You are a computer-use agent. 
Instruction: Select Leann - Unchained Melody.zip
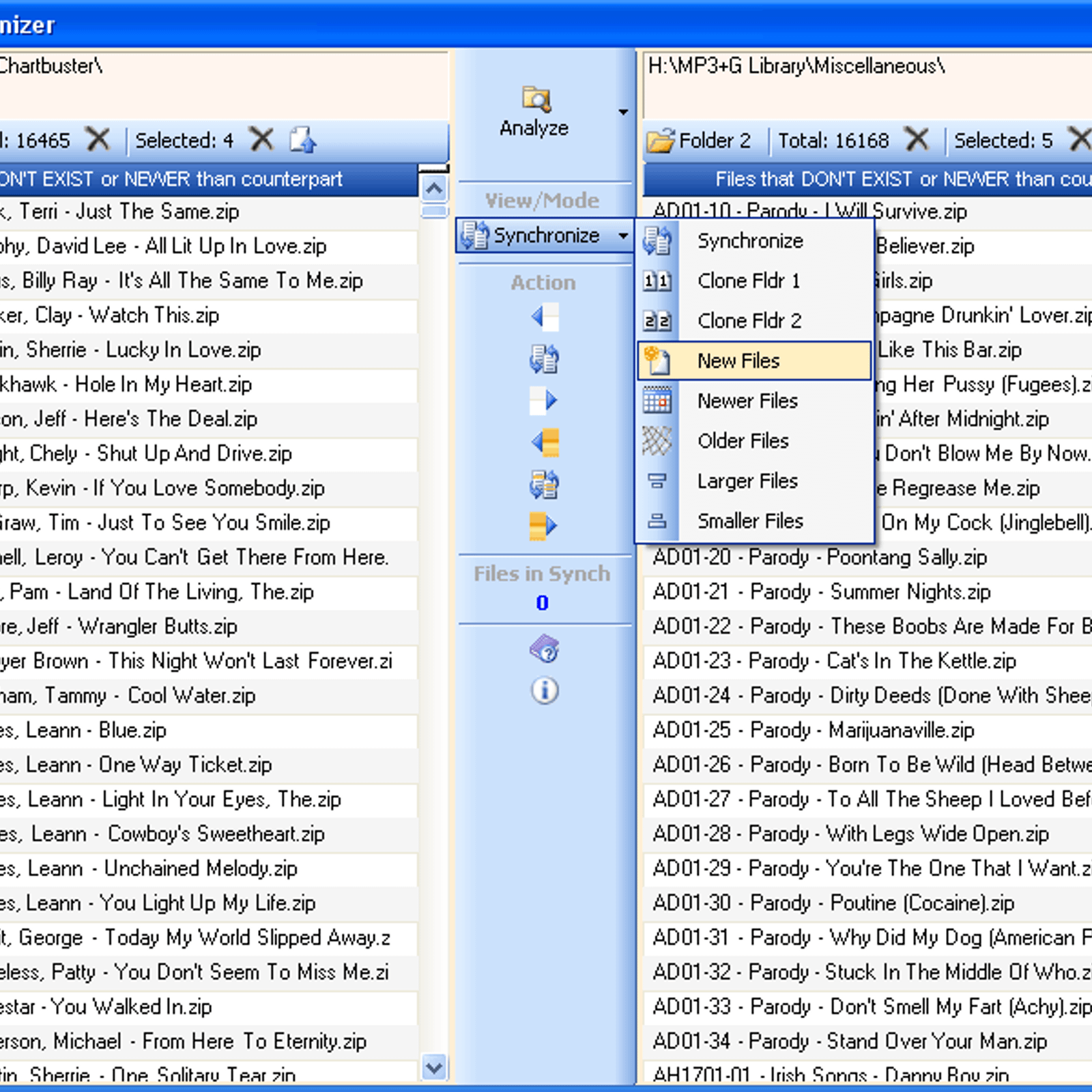click(x=208, y=869)
